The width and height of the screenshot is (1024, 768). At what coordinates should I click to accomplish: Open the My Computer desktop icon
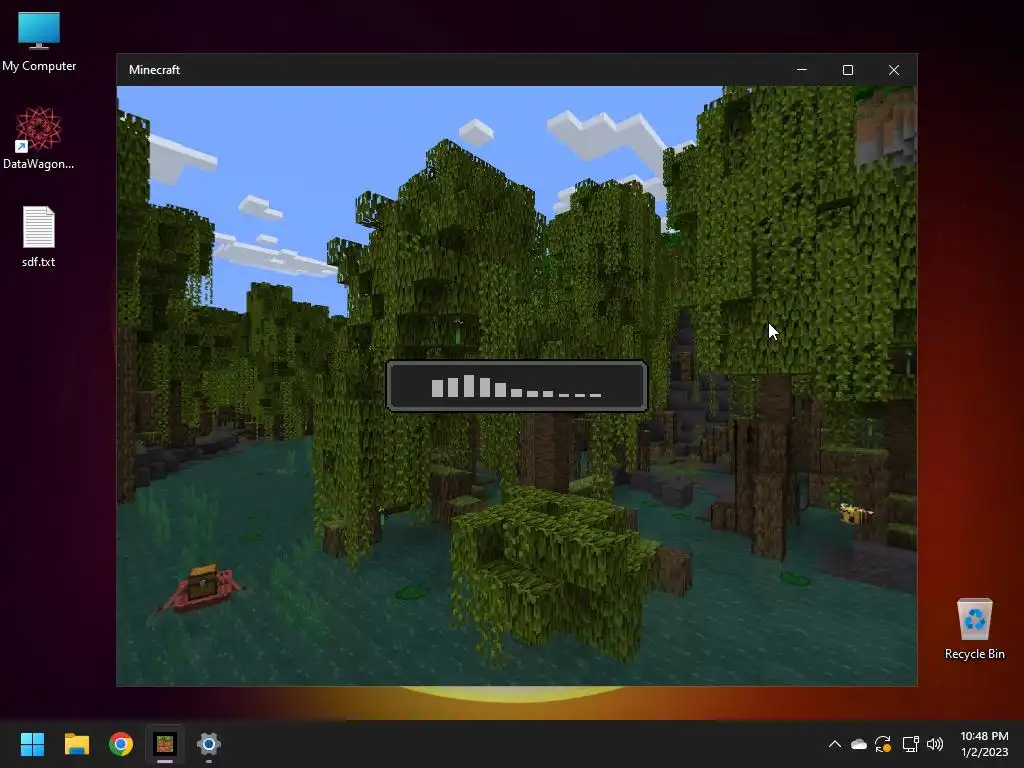[x=39, y=42]
